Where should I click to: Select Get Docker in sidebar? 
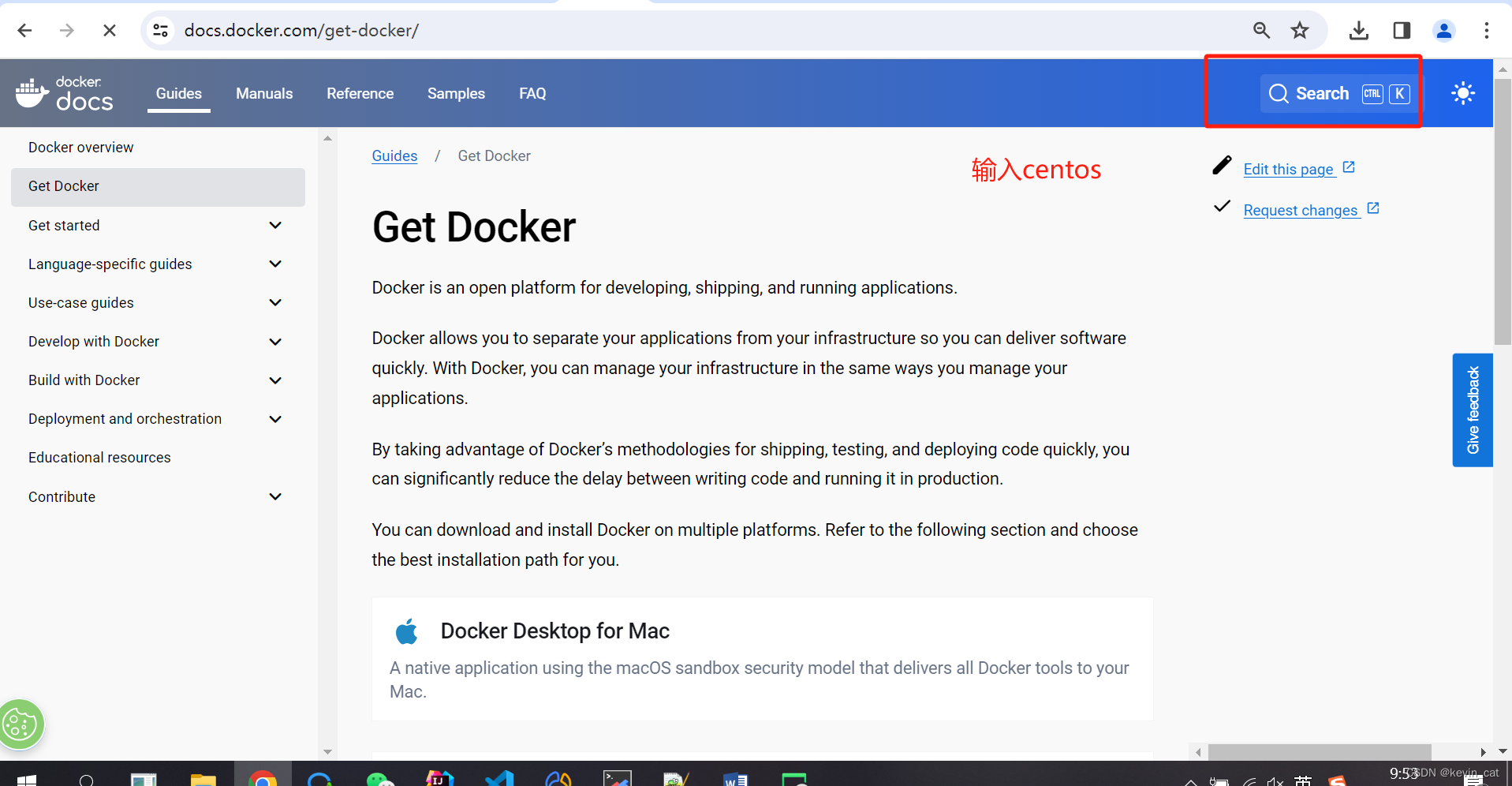(x=158, y=187)
